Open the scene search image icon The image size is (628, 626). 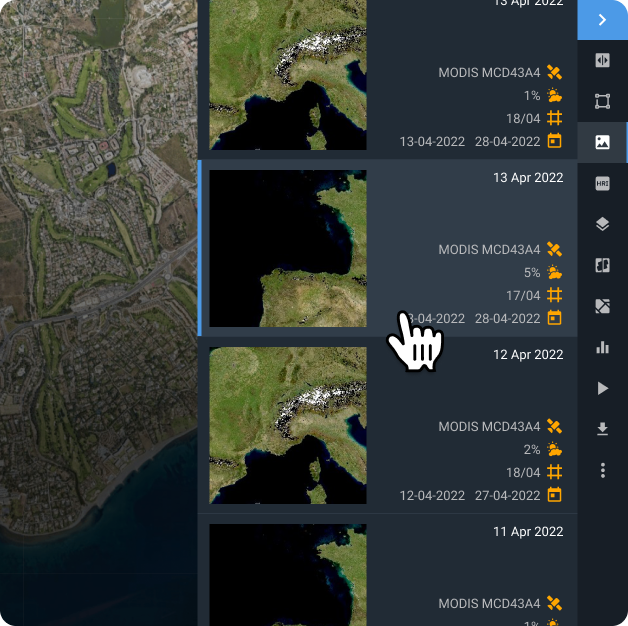pyautogui.click(x=602, y=142)
